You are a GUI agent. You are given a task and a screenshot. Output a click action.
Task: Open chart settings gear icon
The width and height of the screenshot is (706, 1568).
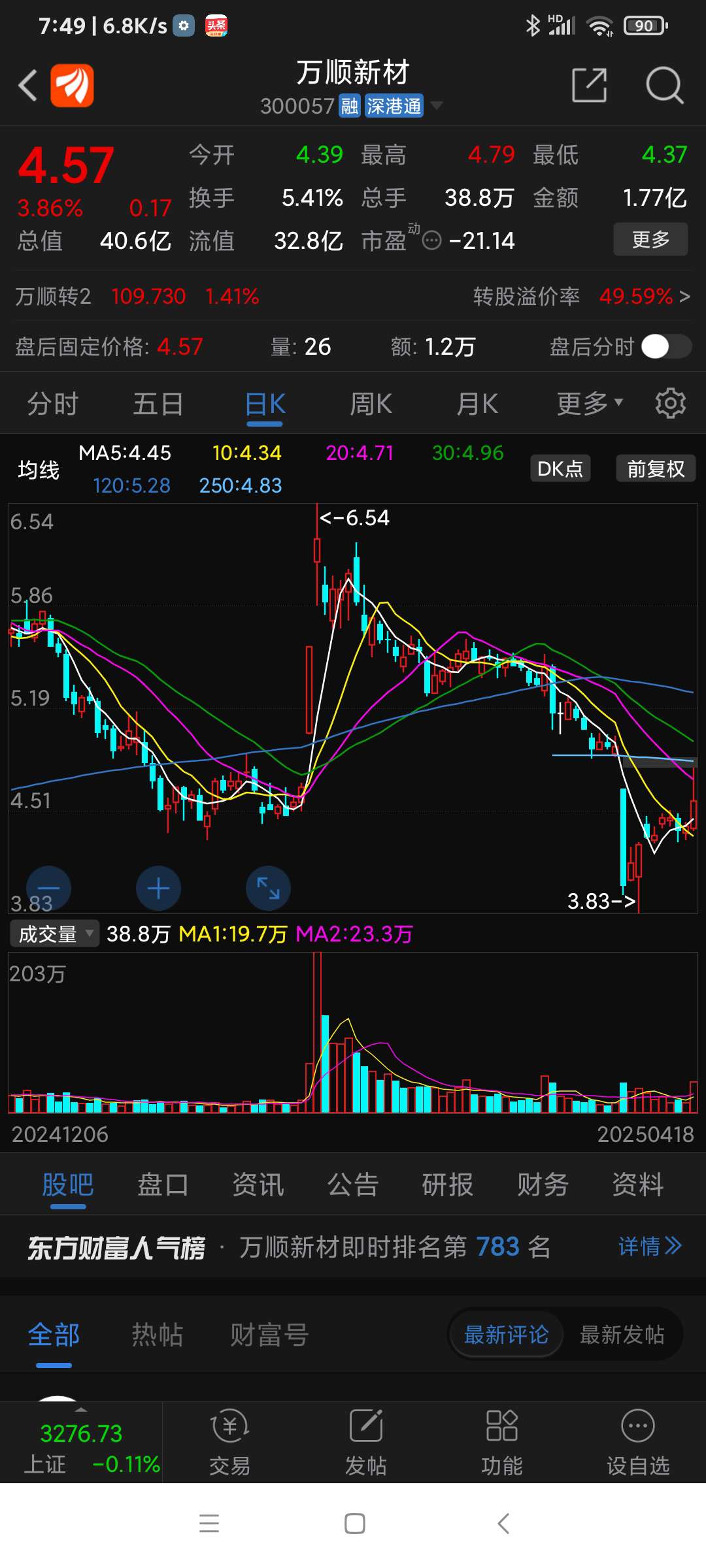pyautogui.click(x=671, y=403)
